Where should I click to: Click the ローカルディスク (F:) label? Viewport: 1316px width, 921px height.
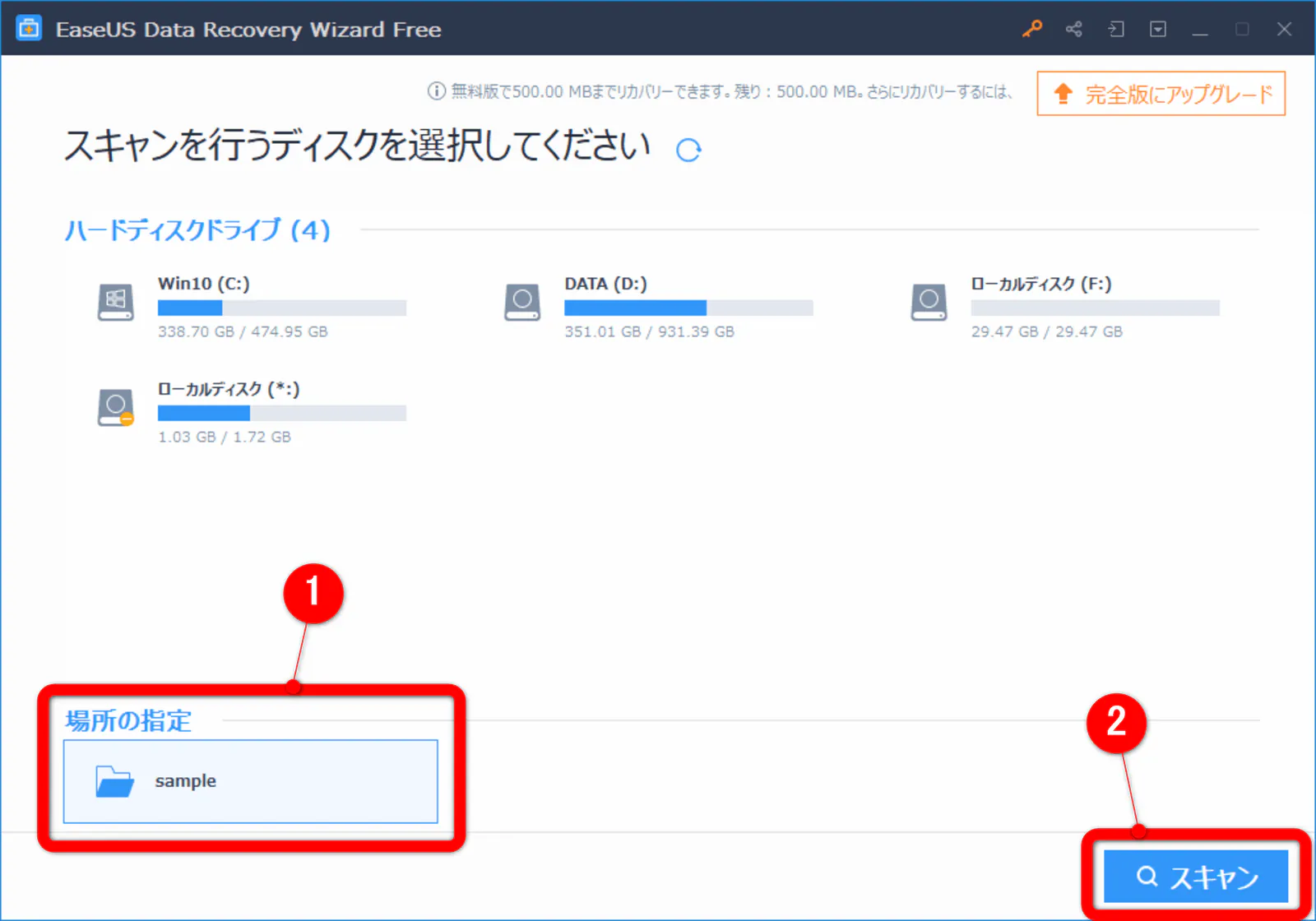pyautogui.click(x=1041, y=284)
